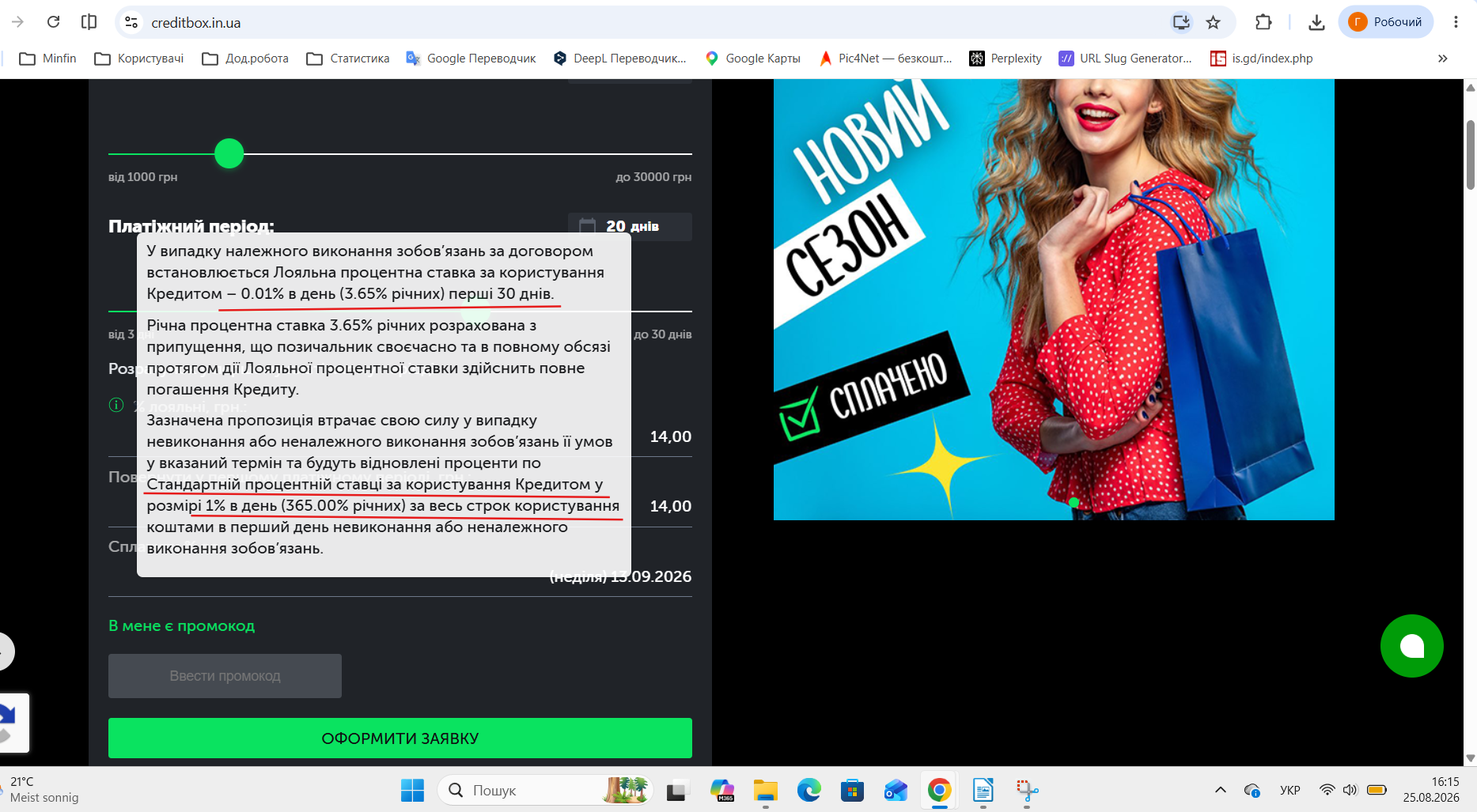The height and width of the screenshot is (812, 1477).
Task: Open the Perplexity bookmark
Action: click(x=1005, y=59)
